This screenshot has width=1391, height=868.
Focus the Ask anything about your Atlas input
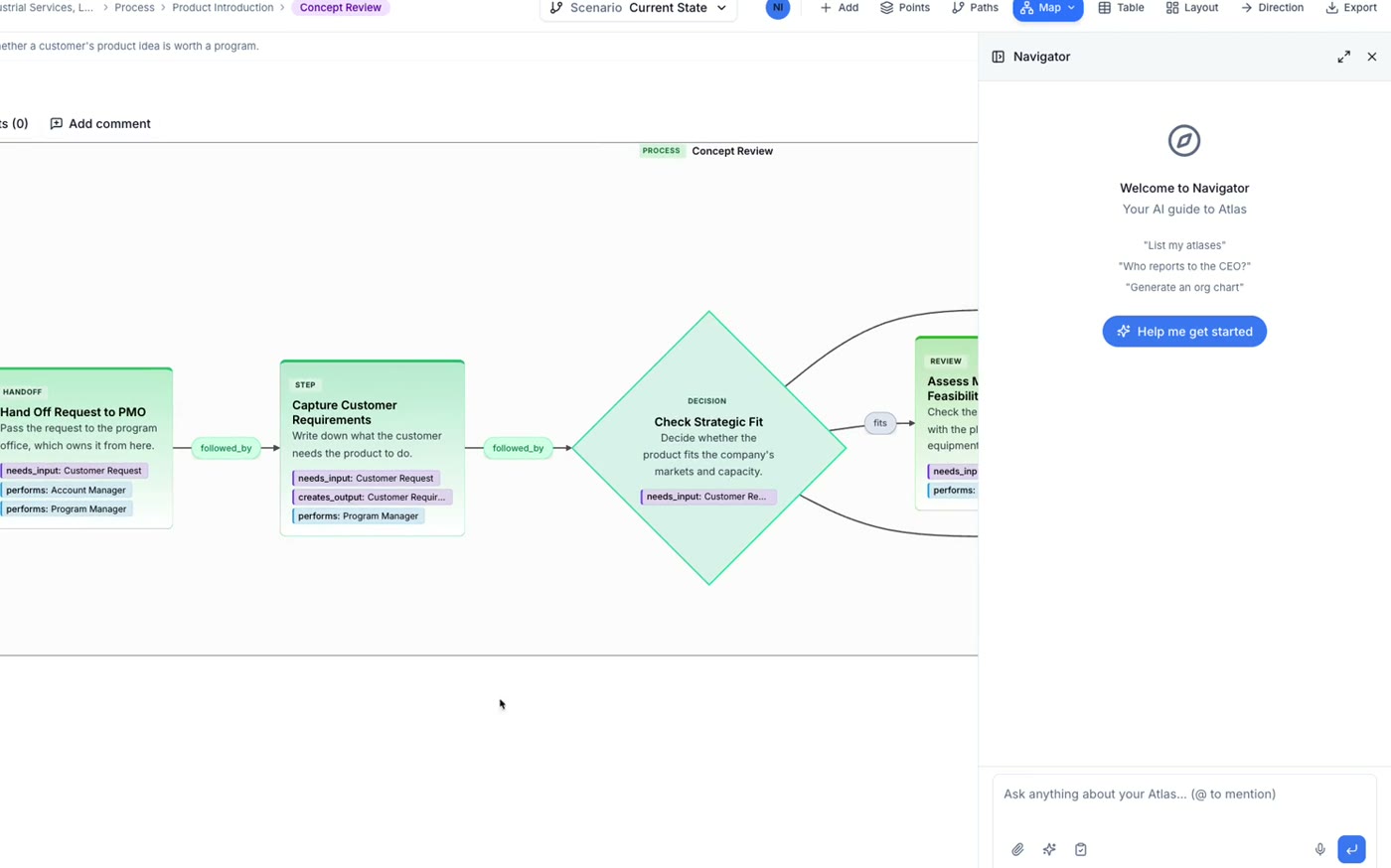[x=1184, y=795]
